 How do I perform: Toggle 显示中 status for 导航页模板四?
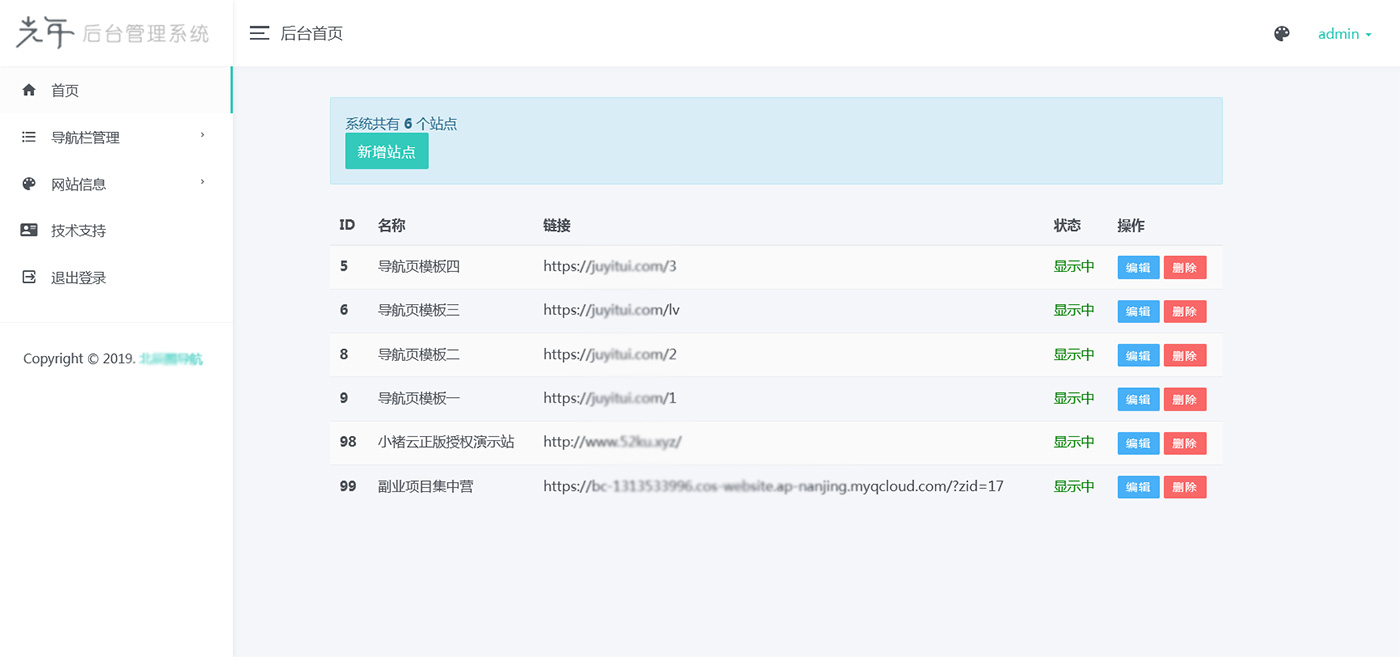pyautogui.click(x=1074, y=267)
